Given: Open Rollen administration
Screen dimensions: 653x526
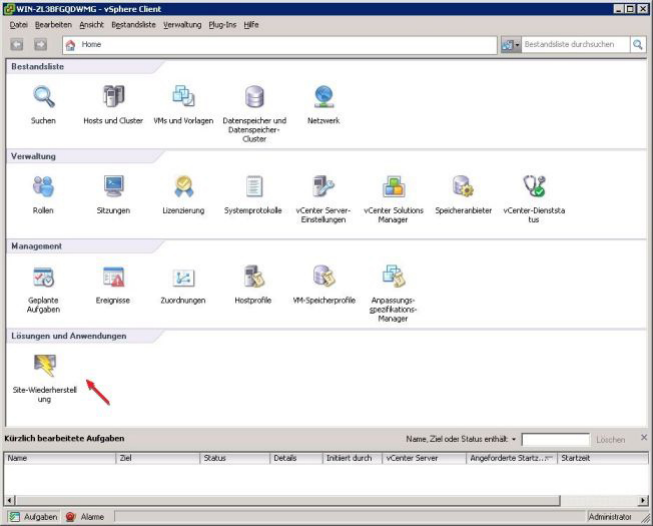Looking at the screenshot, I should (x=43, y=194).
